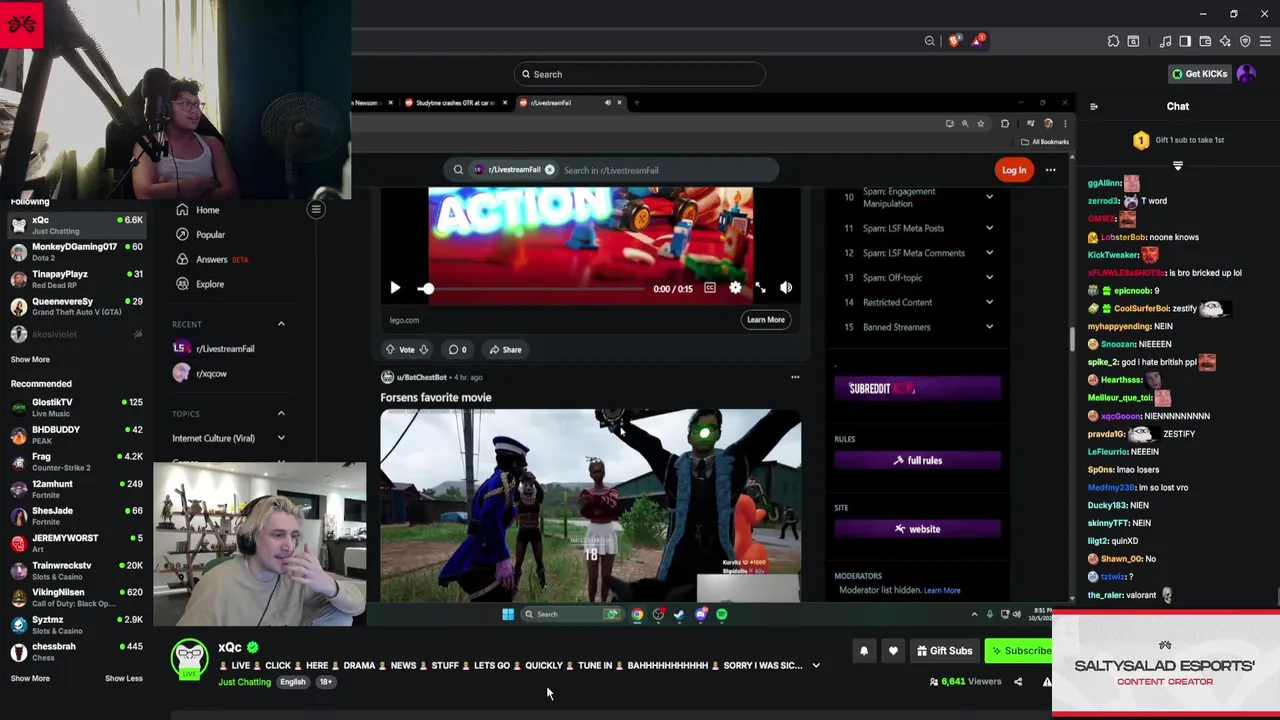Open Discord icon in streamed taskbar
The width and height of the screenshot is (1280, 720).
coord(700,614)
